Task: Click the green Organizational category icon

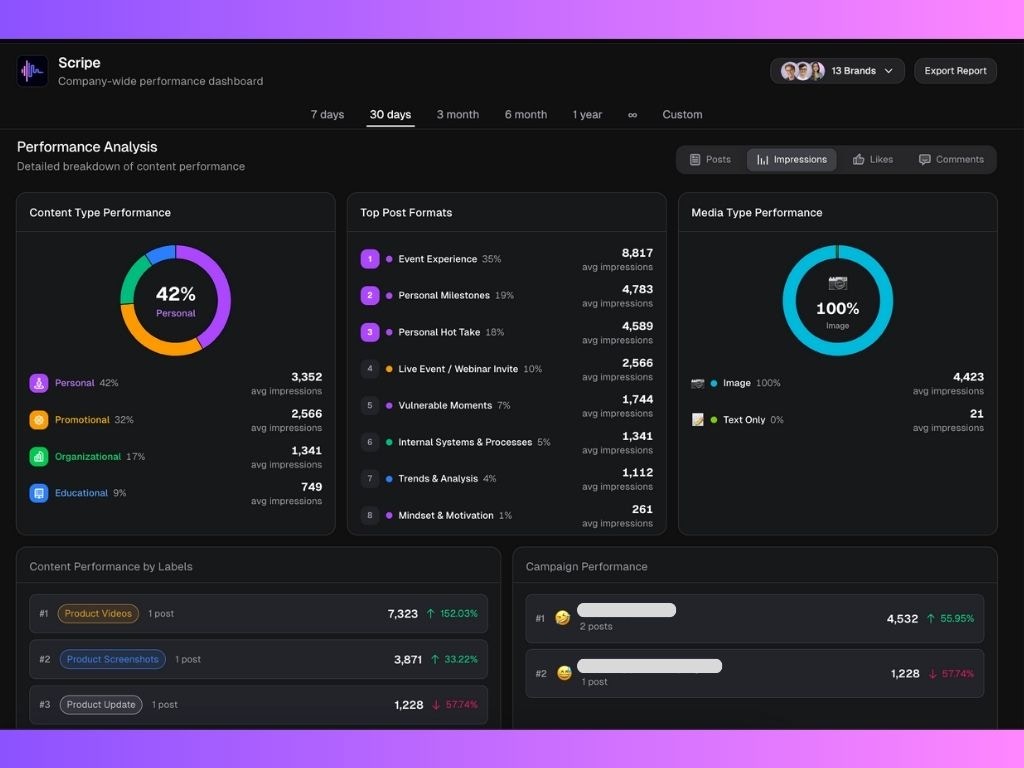Action: pyautogui.click(x=37, y=456)
